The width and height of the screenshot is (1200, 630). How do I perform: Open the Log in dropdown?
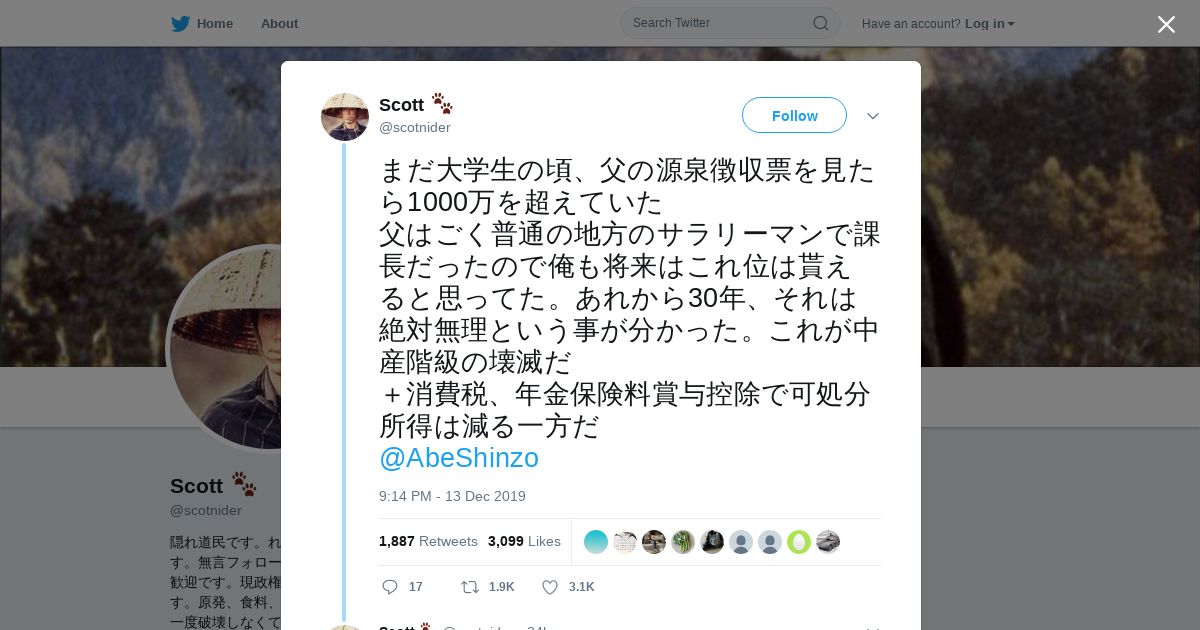tap(990, 24)
